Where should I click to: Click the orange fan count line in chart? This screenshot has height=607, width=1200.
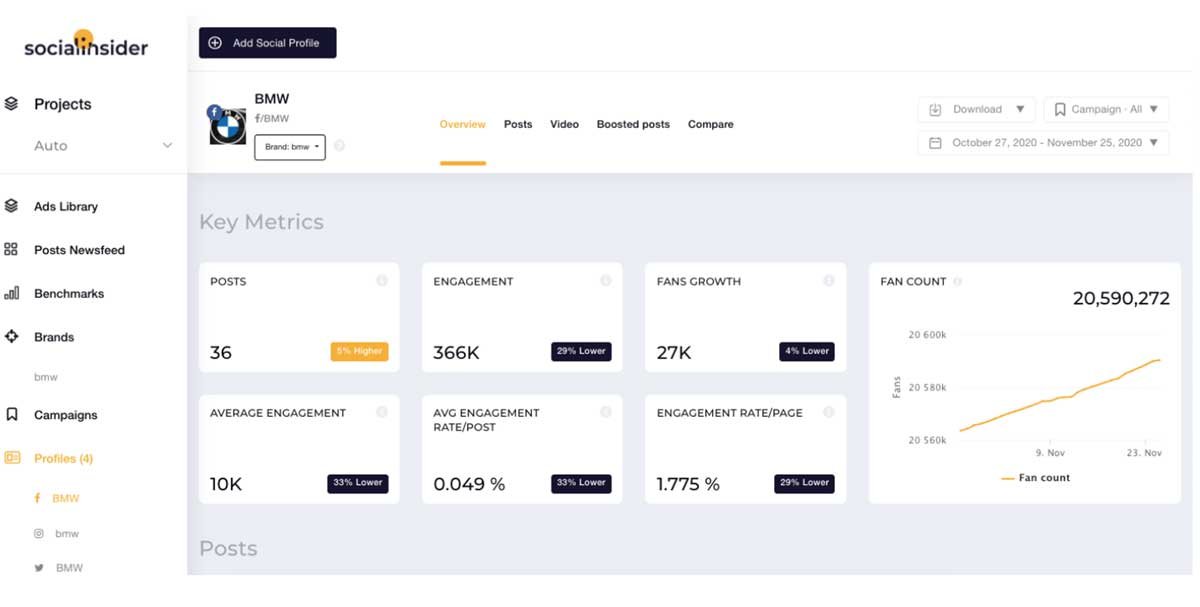tap(1060, 396)
